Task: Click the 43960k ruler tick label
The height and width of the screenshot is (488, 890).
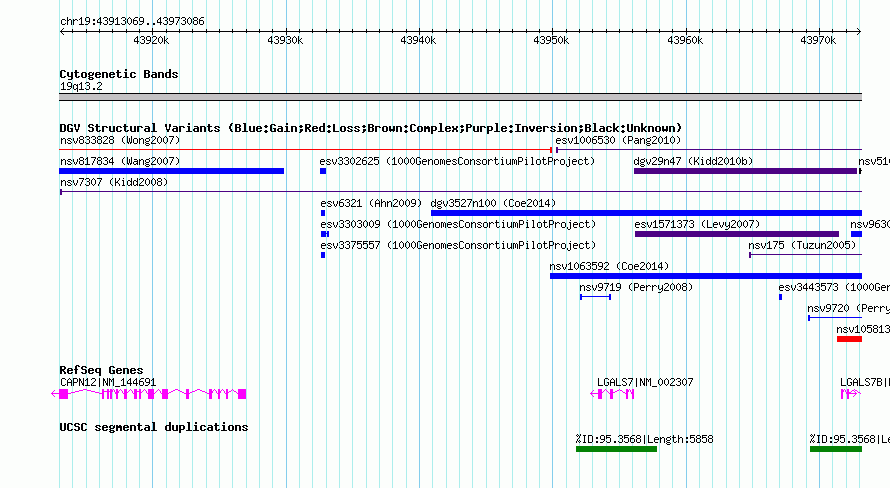Action: [x=685, y=40]
